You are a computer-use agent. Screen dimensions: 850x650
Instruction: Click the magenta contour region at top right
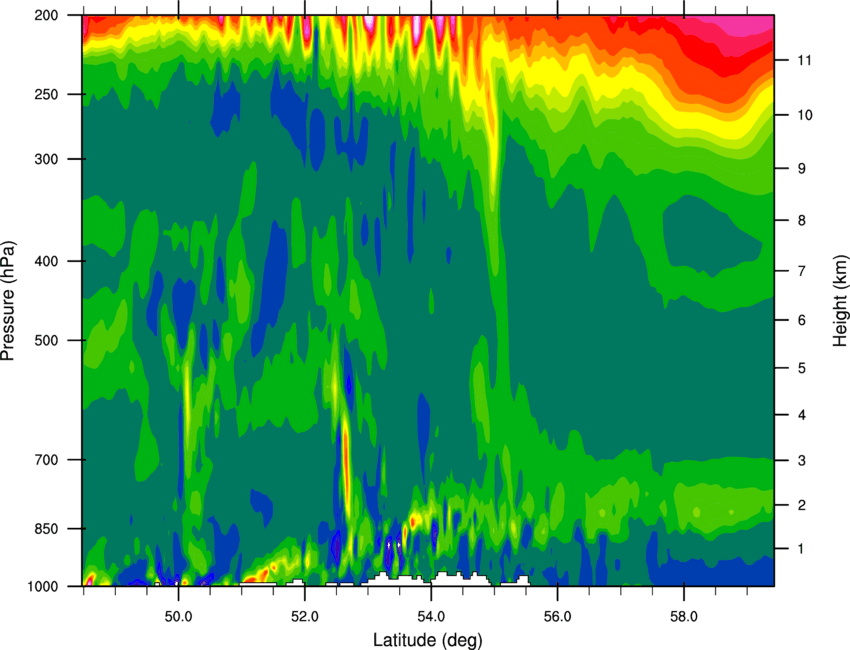click(x=743, y=25)
